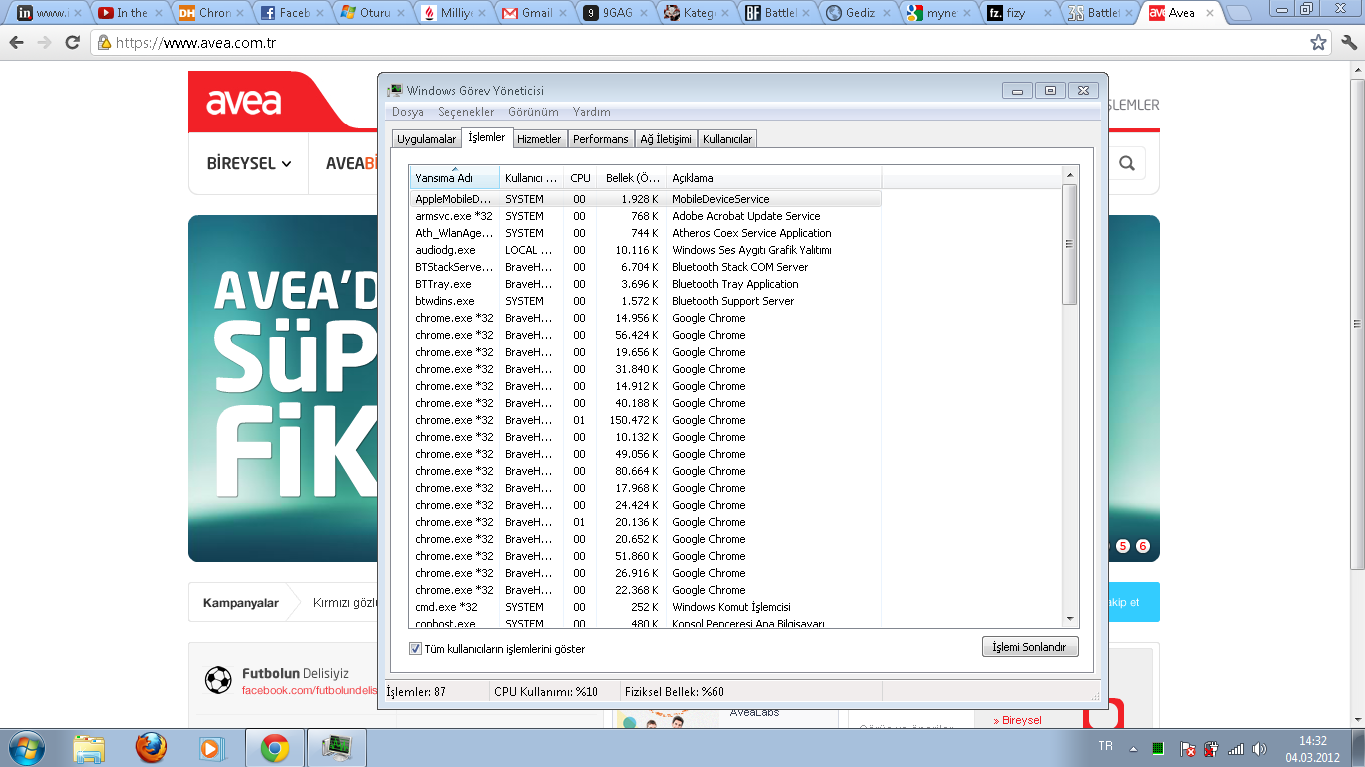1365x767 pixels.
Task: Click the process list vertical scrollbar thumb
Action: 1069,244
